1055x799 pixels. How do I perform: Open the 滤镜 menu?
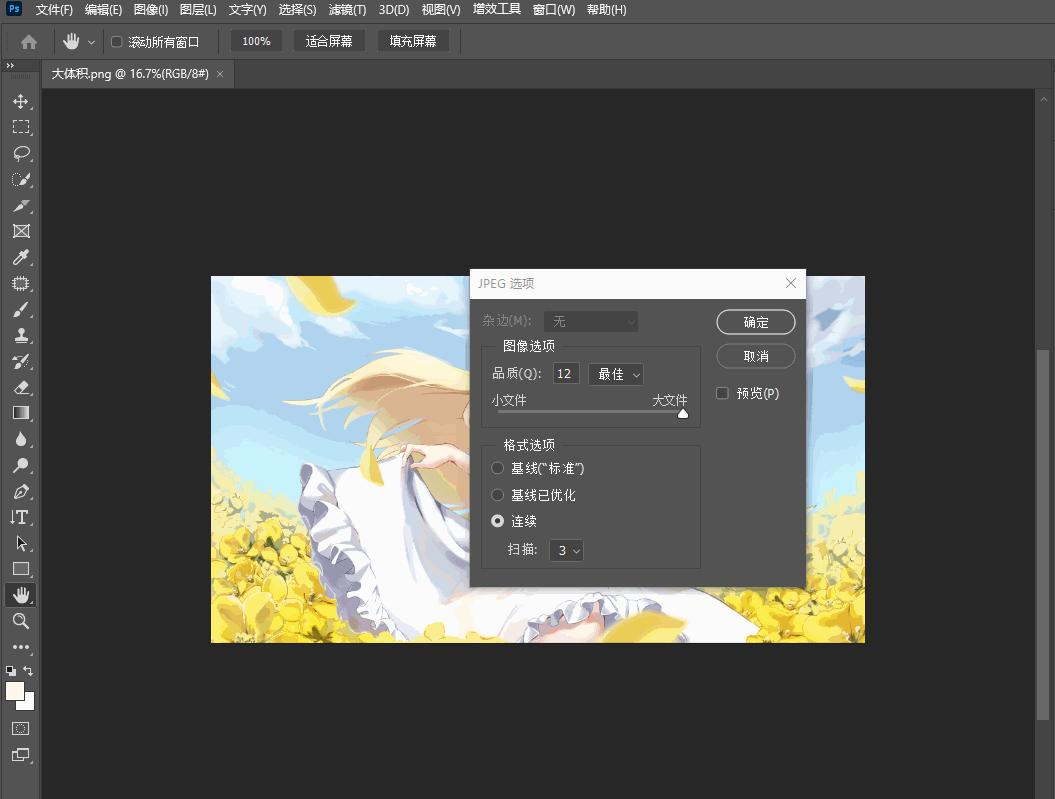coord(347,9)
